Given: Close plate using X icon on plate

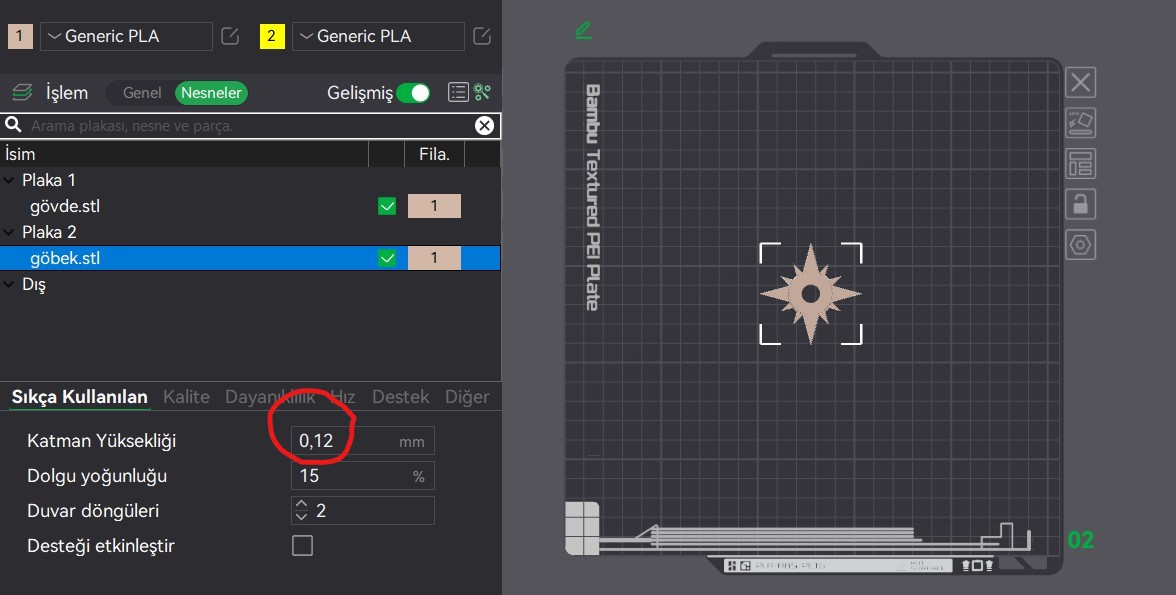Looking at the screenshot, I should point(1080,83).
